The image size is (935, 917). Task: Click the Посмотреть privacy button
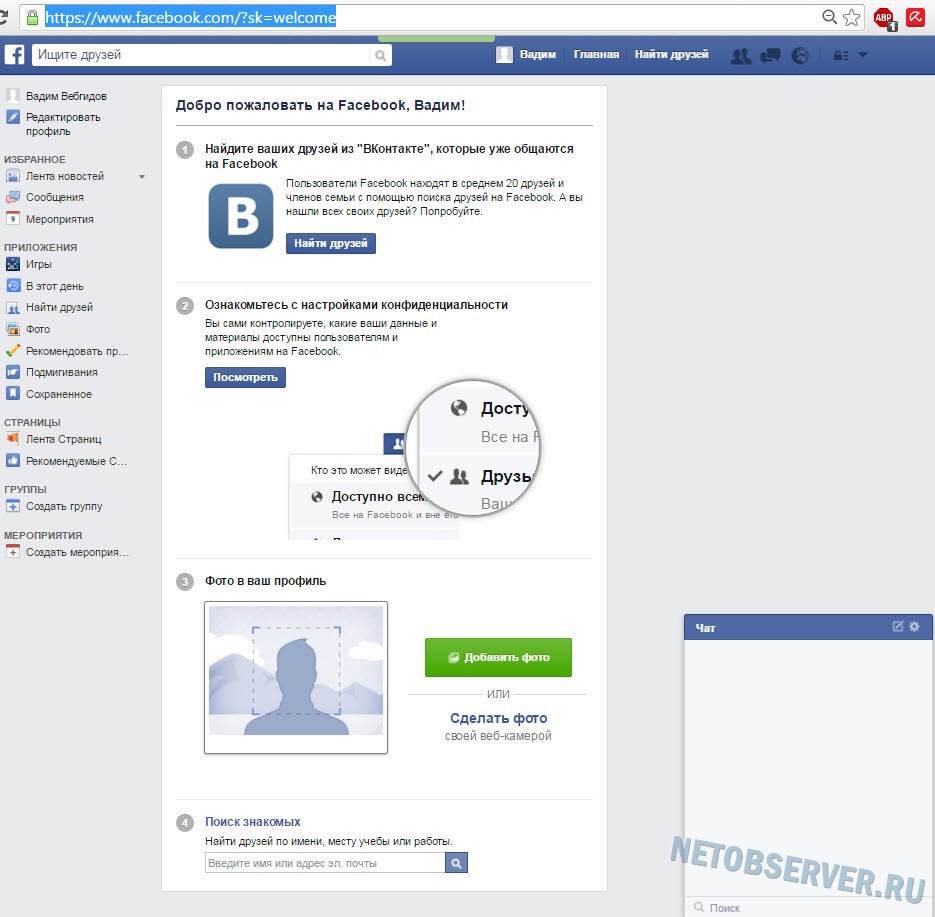pyautogui.click(x=245, y=377)
